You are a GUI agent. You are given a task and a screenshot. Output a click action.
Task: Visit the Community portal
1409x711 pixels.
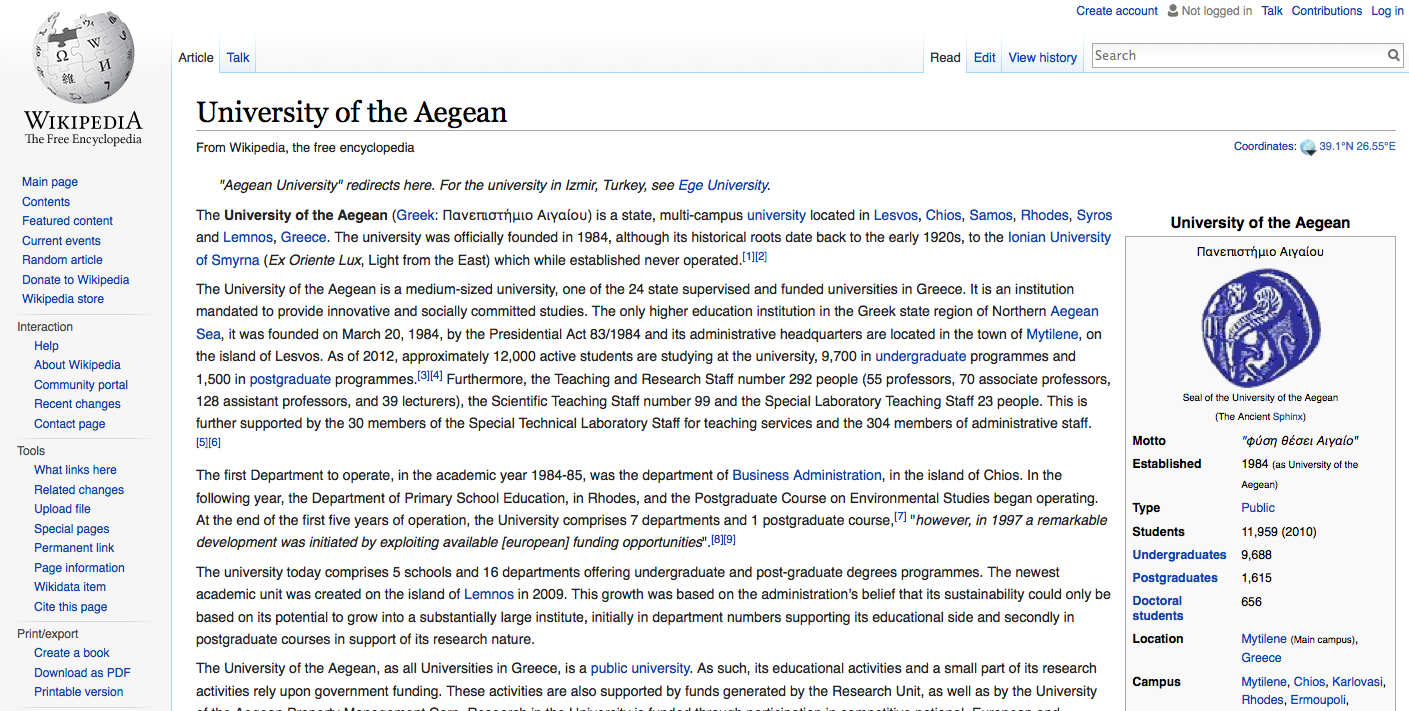[x=81, y=385]
